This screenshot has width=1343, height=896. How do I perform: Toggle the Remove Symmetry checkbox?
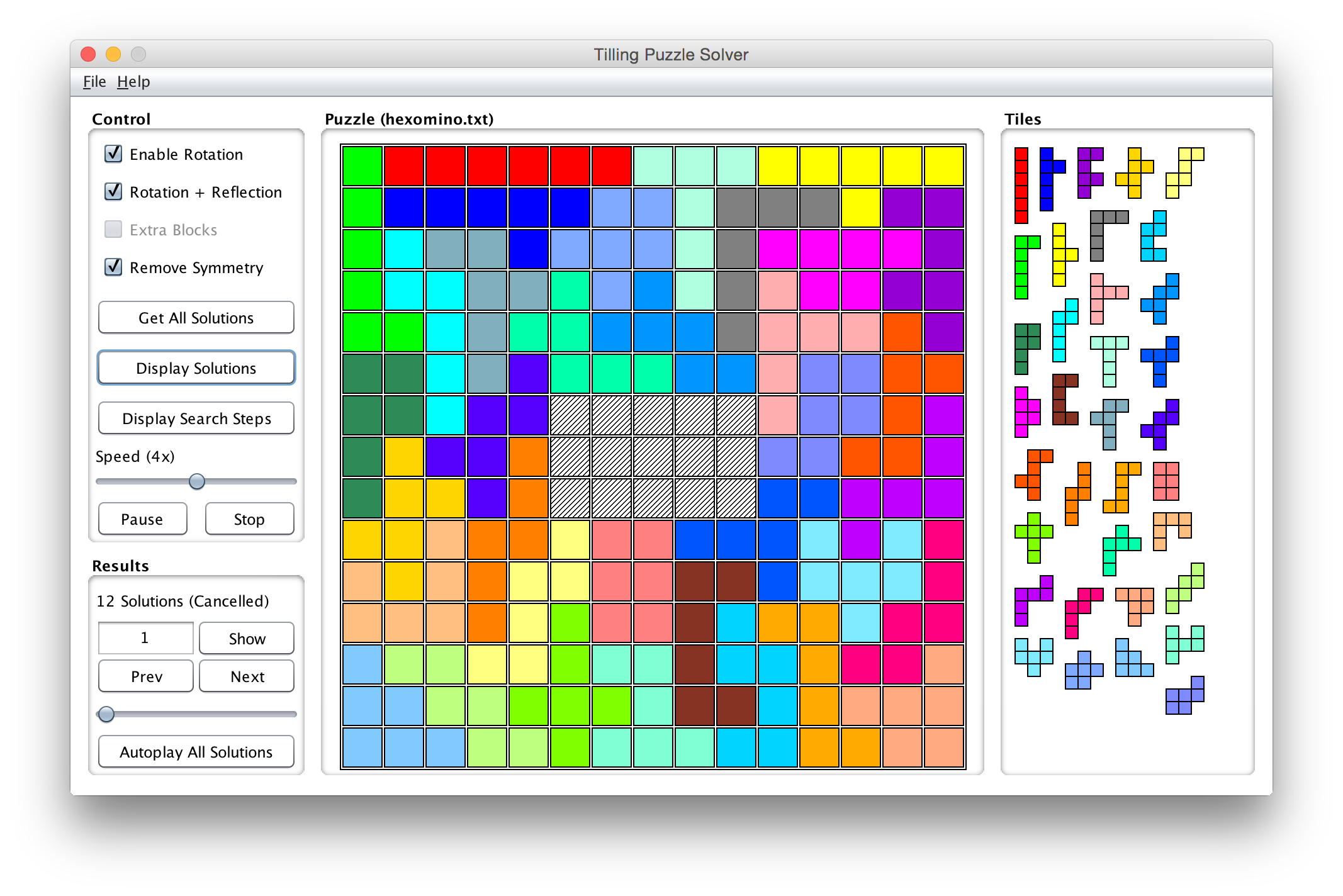[113, 267]
